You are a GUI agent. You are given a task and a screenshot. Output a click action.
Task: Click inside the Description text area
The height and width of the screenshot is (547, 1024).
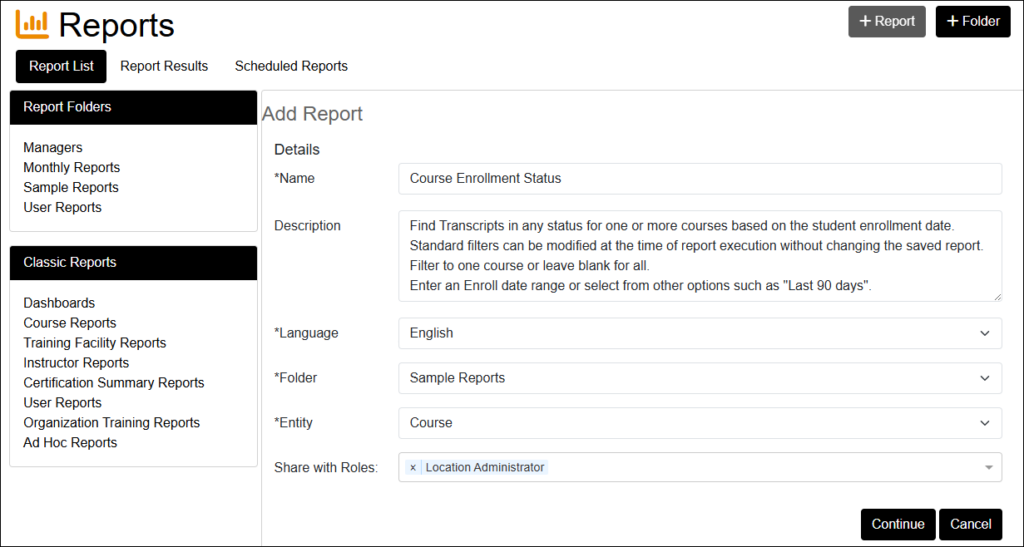(699, 255)
